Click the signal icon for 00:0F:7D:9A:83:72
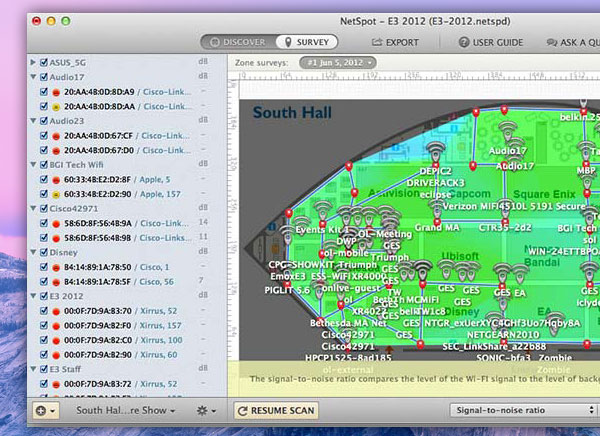The image size is (600, 436). 56,384
